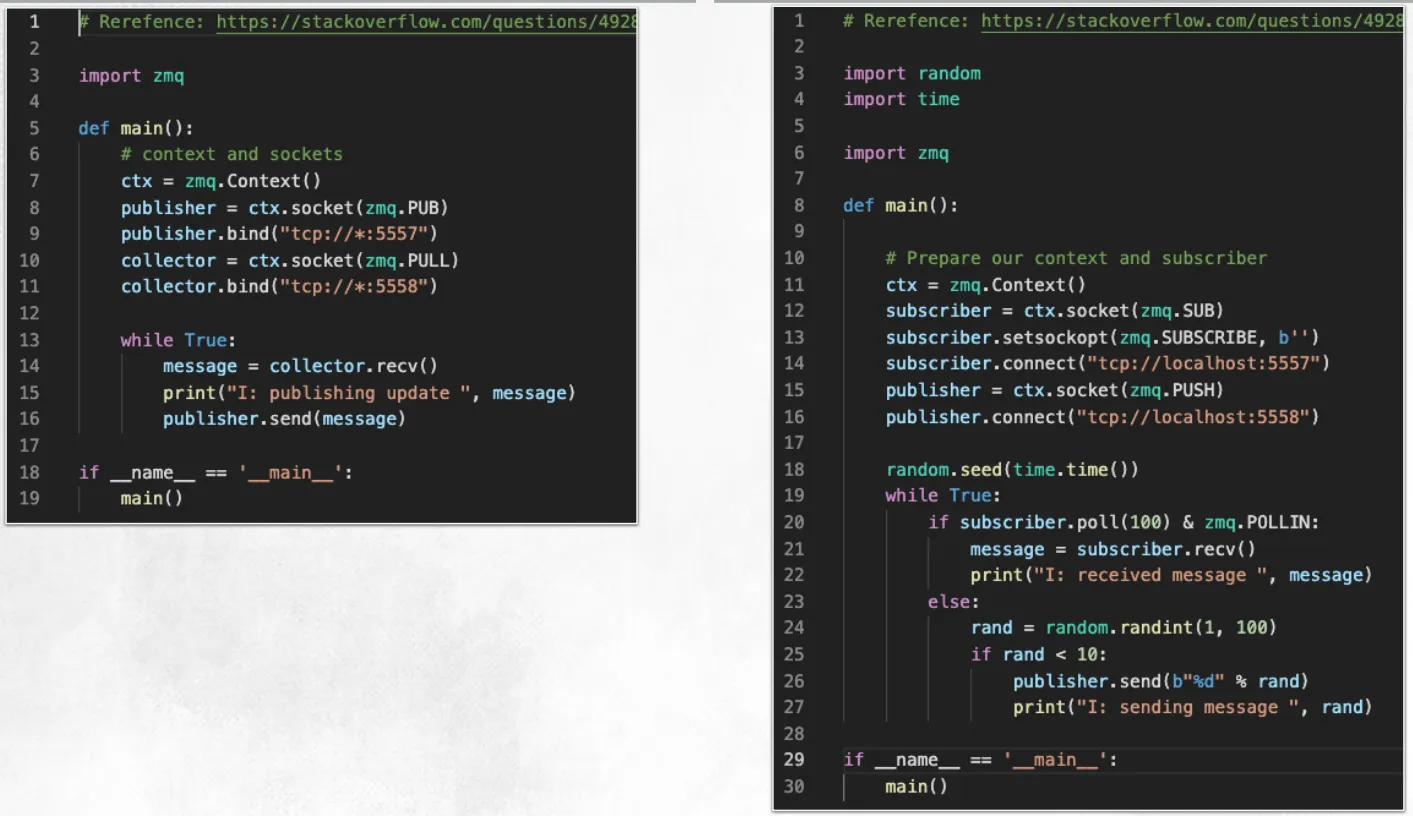
Task: Click the line 'publisher.send(message)'
Action: [285, 419]
